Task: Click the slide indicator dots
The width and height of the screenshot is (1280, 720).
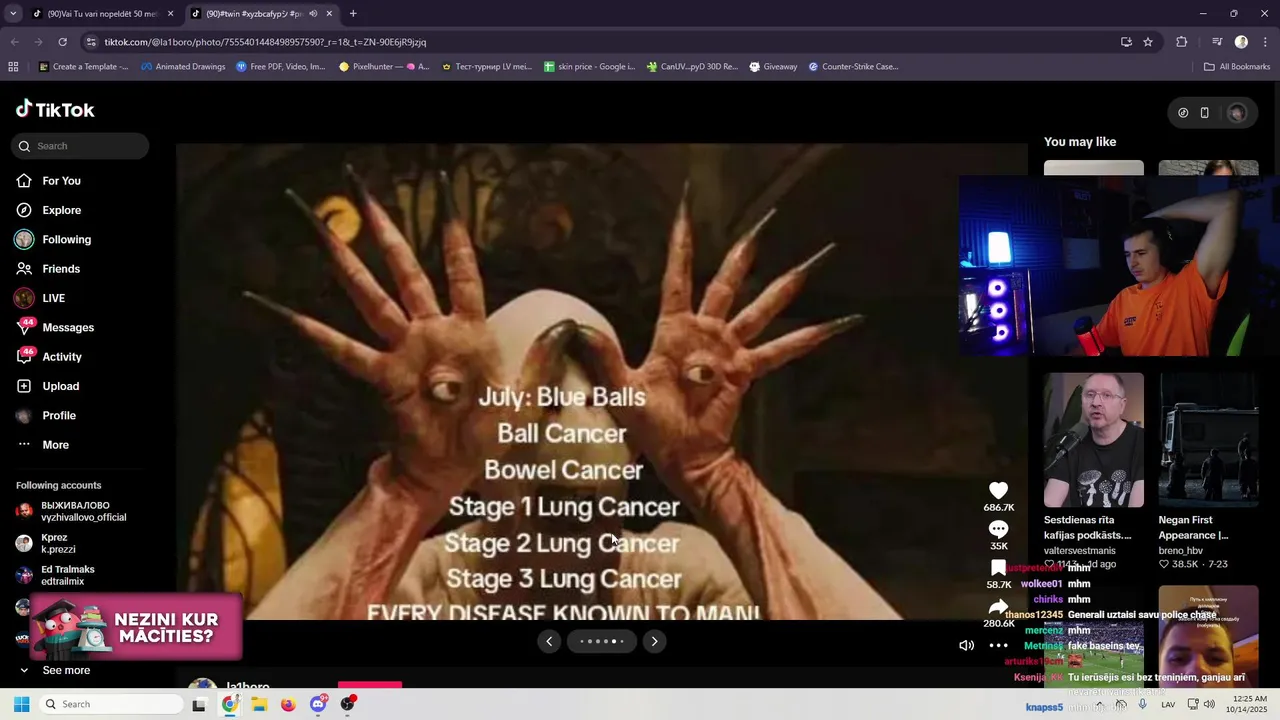Action: click(x=601, y=641)
